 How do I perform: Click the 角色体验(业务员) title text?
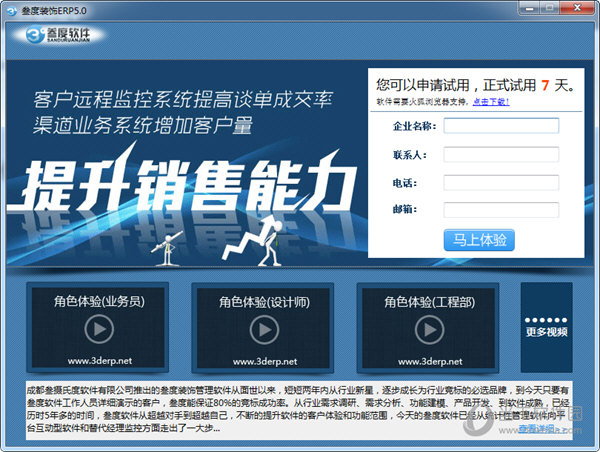click(x=99, y=302)
